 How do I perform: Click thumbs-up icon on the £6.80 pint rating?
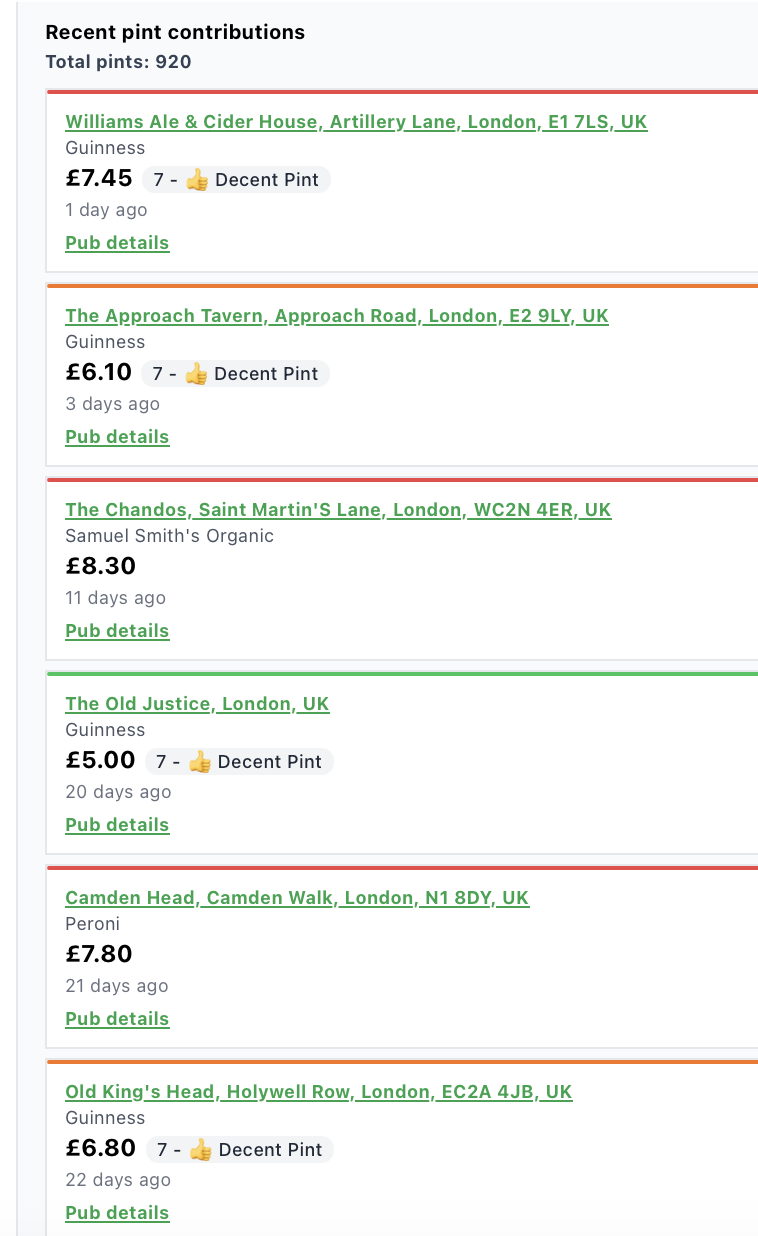point(201,1150)
